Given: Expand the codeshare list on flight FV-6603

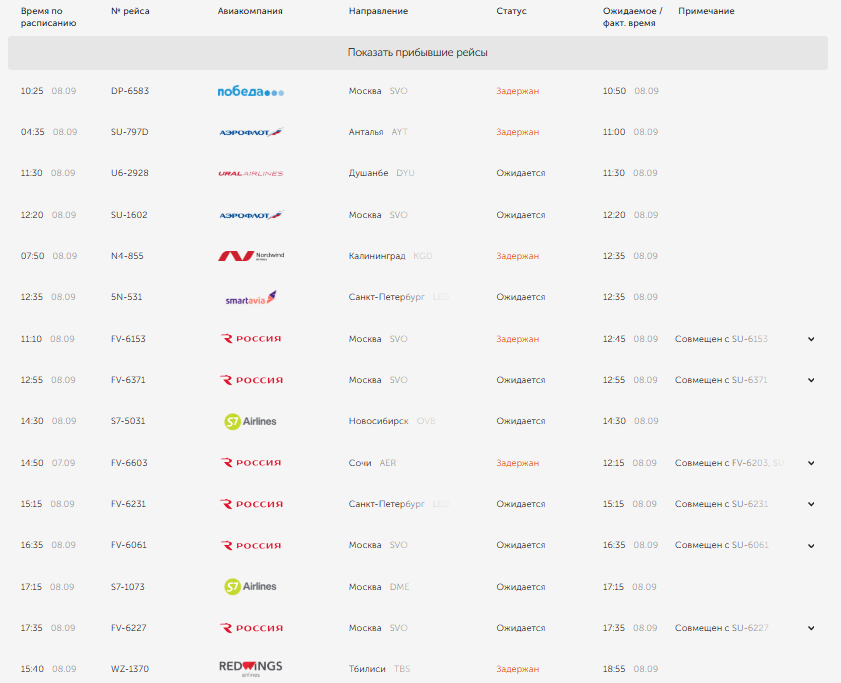Looking at the screenshot, I should coord(811,463).
